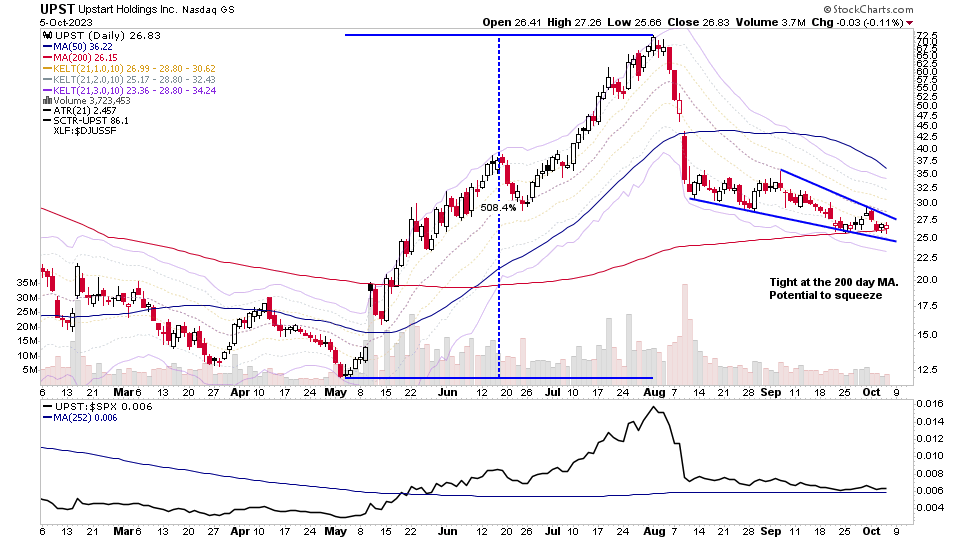Click the red down-arrow change indicator

(910, 23)
